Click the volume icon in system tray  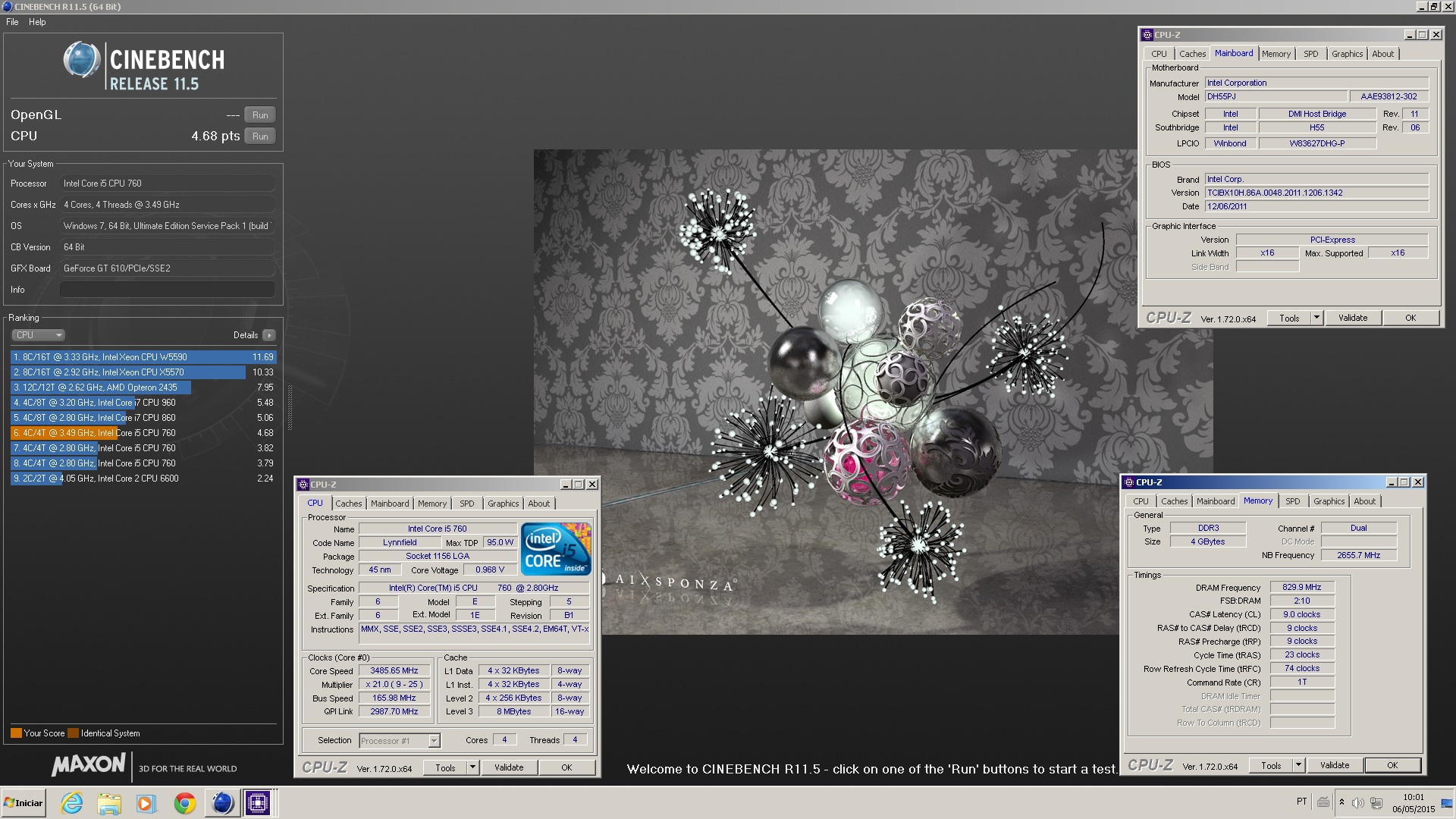1358,802
